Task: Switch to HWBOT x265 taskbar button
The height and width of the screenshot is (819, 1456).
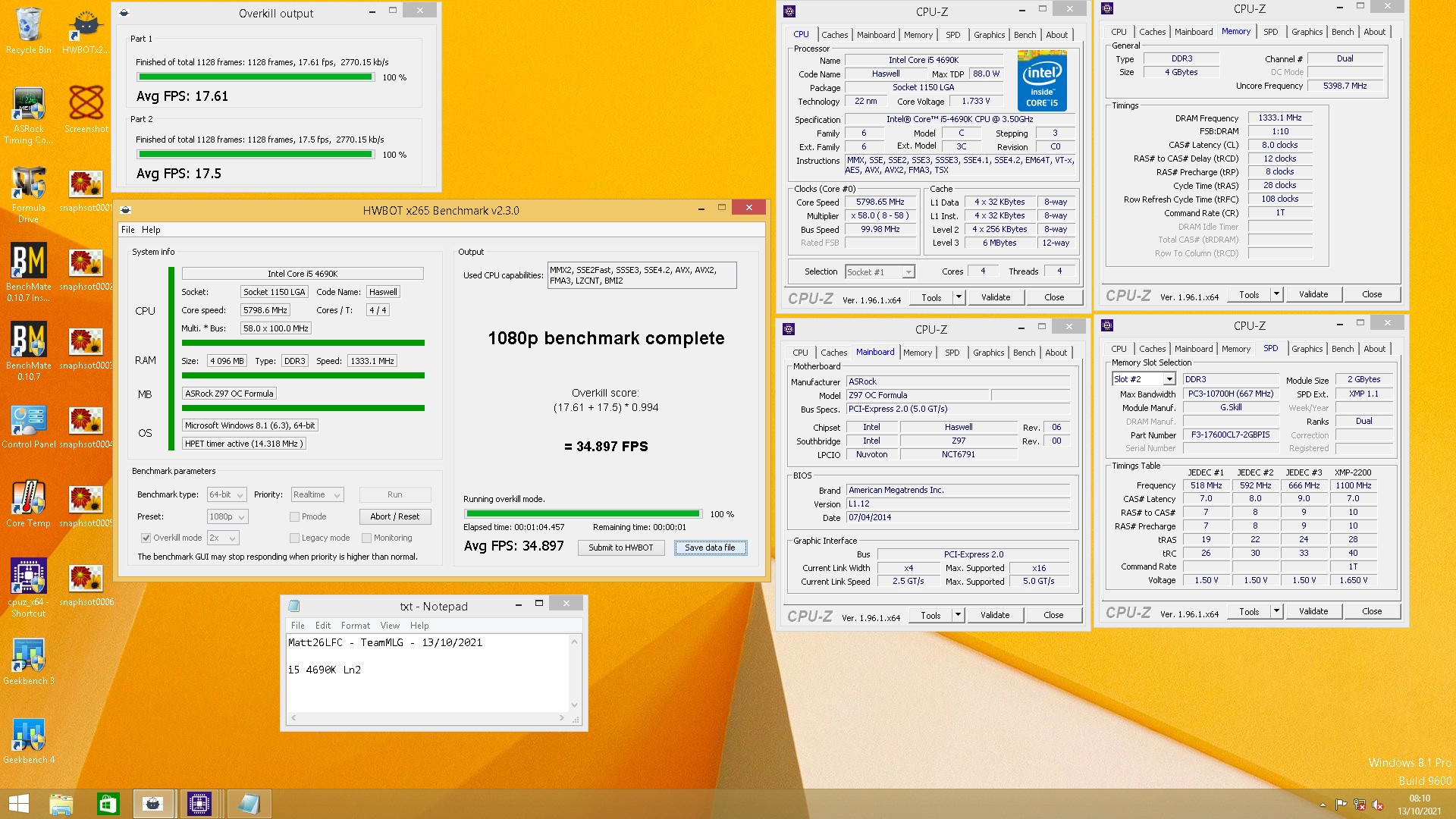Action: [x=153, y=804]
